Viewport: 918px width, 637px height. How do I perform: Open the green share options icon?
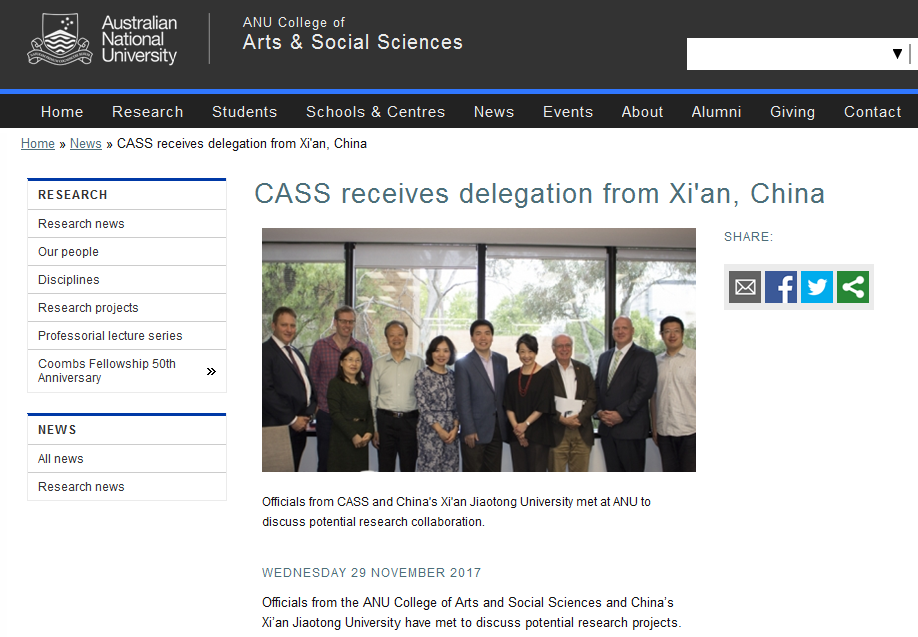tap(853, 287)
